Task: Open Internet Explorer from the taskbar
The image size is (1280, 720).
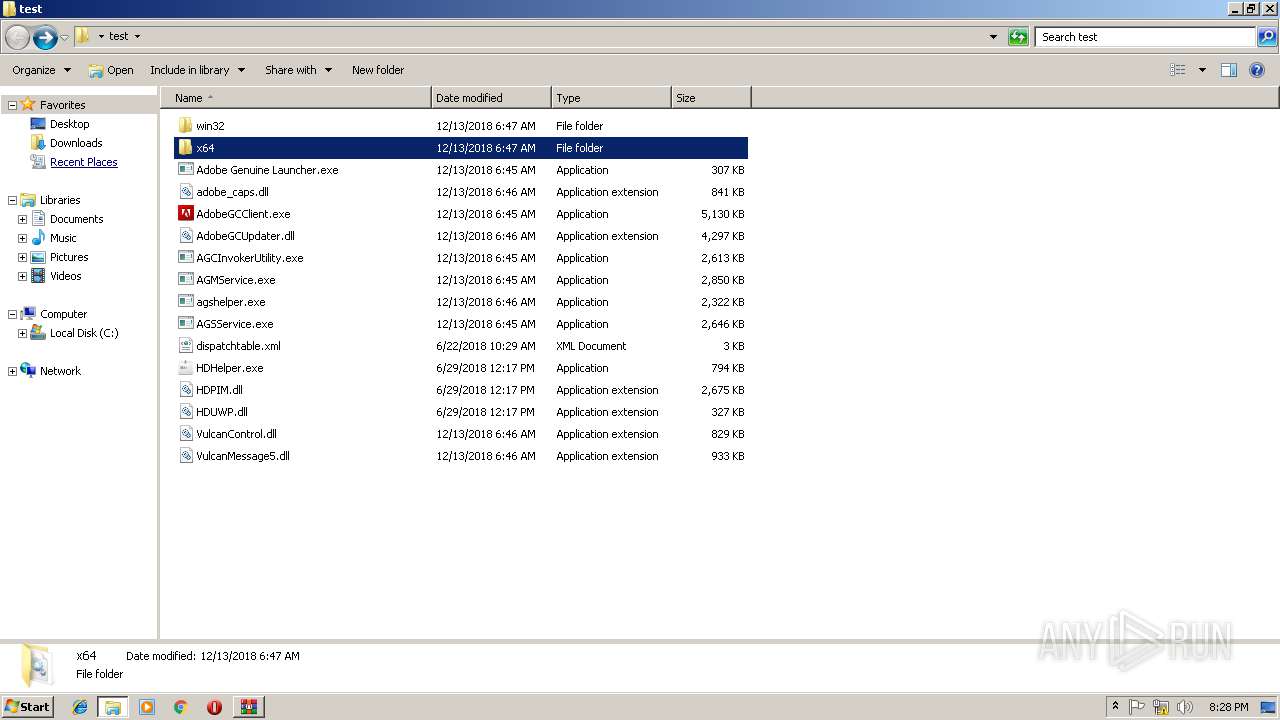Action: click(80, 707)
